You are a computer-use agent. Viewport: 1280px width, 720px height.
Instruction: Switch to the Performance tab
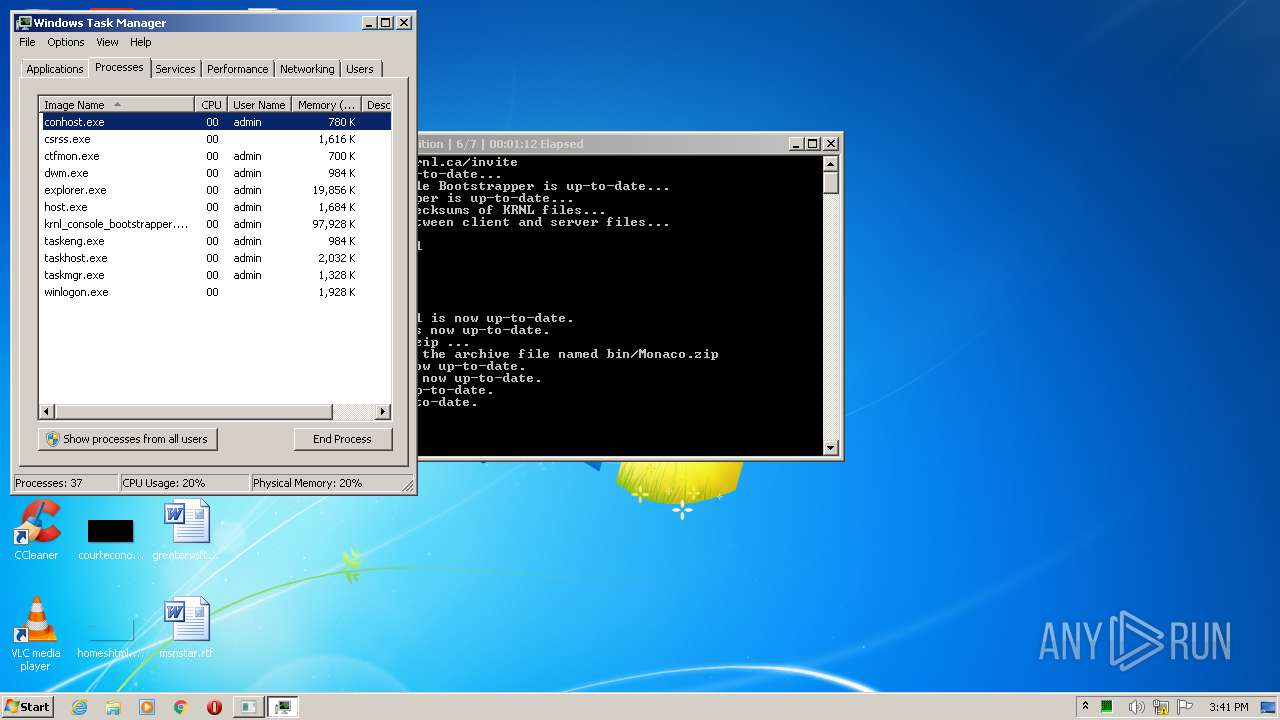[237, 69]
